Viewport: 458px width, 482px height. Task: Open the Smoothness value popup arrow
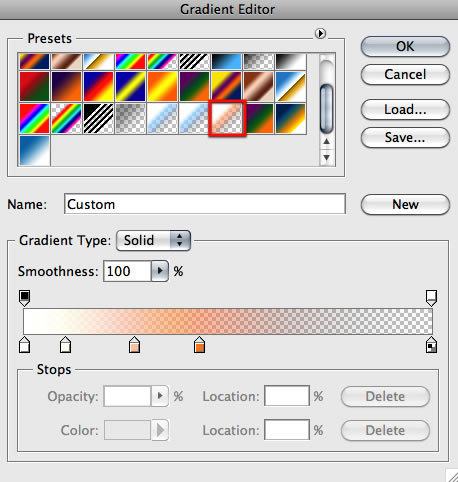click(x=160, y=271)
